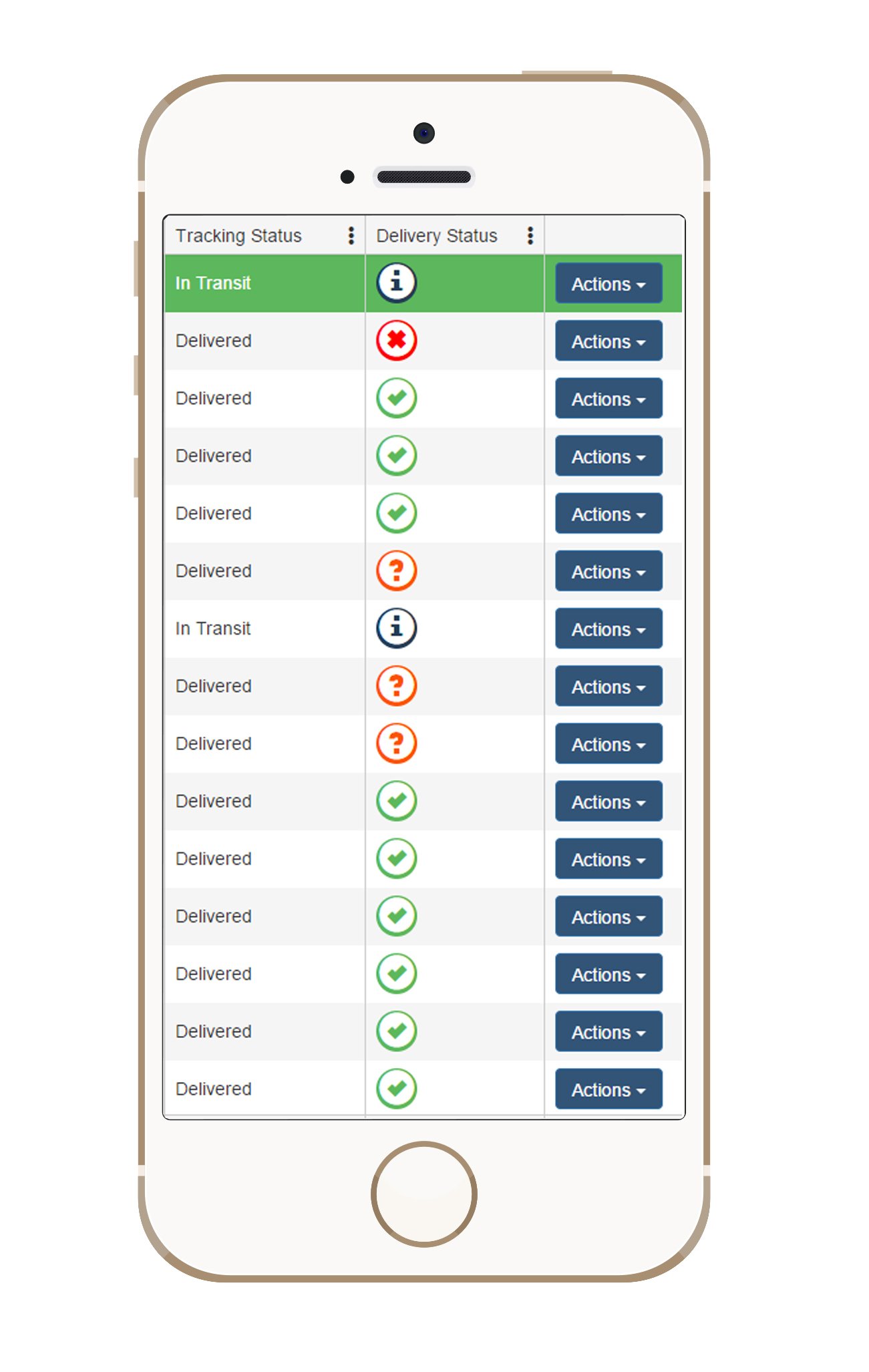Image resolution: width=869 pixels, height=1372 pixels.
Task: Click the Delivery Status column header
Action: pyautogui.click(x=437, y=236)
